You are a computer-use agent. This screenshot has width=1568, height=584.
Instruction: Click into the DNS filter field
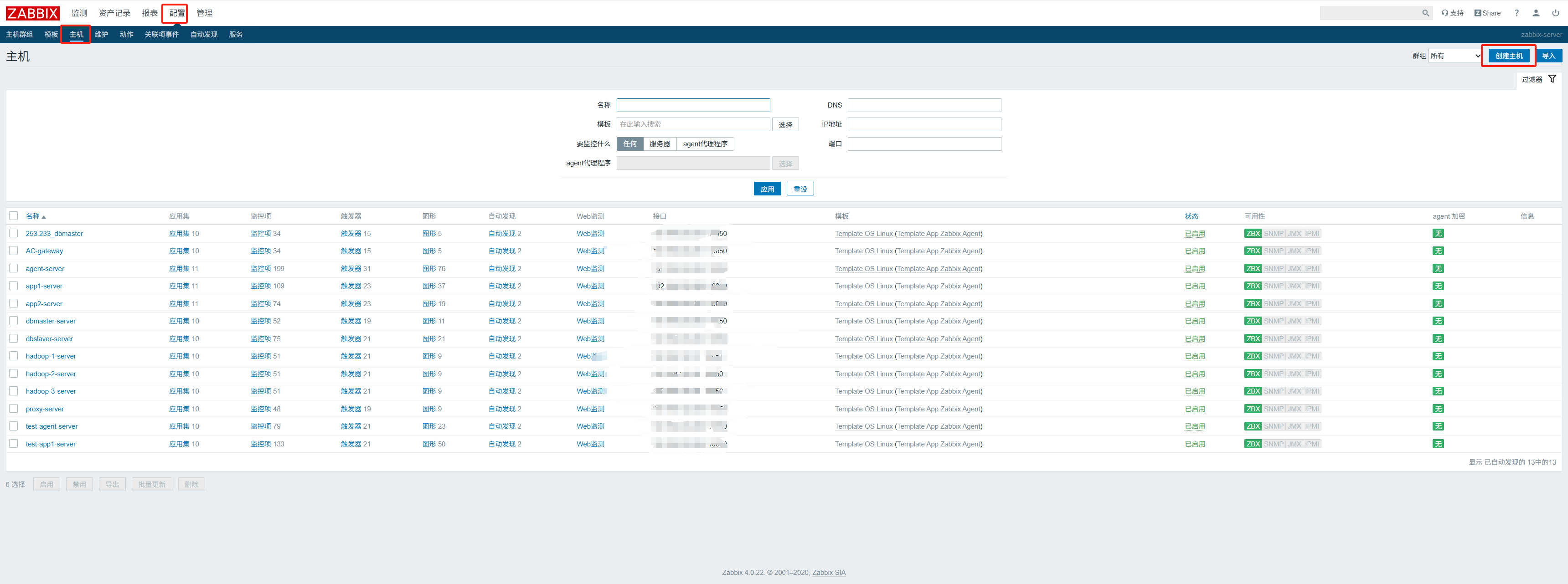pos(923,105)
